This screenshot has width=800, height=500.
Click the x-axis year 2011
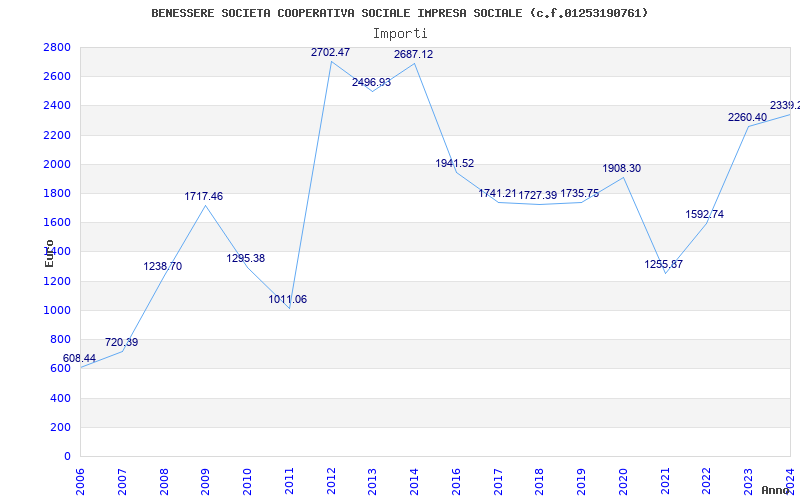point(289,481)
